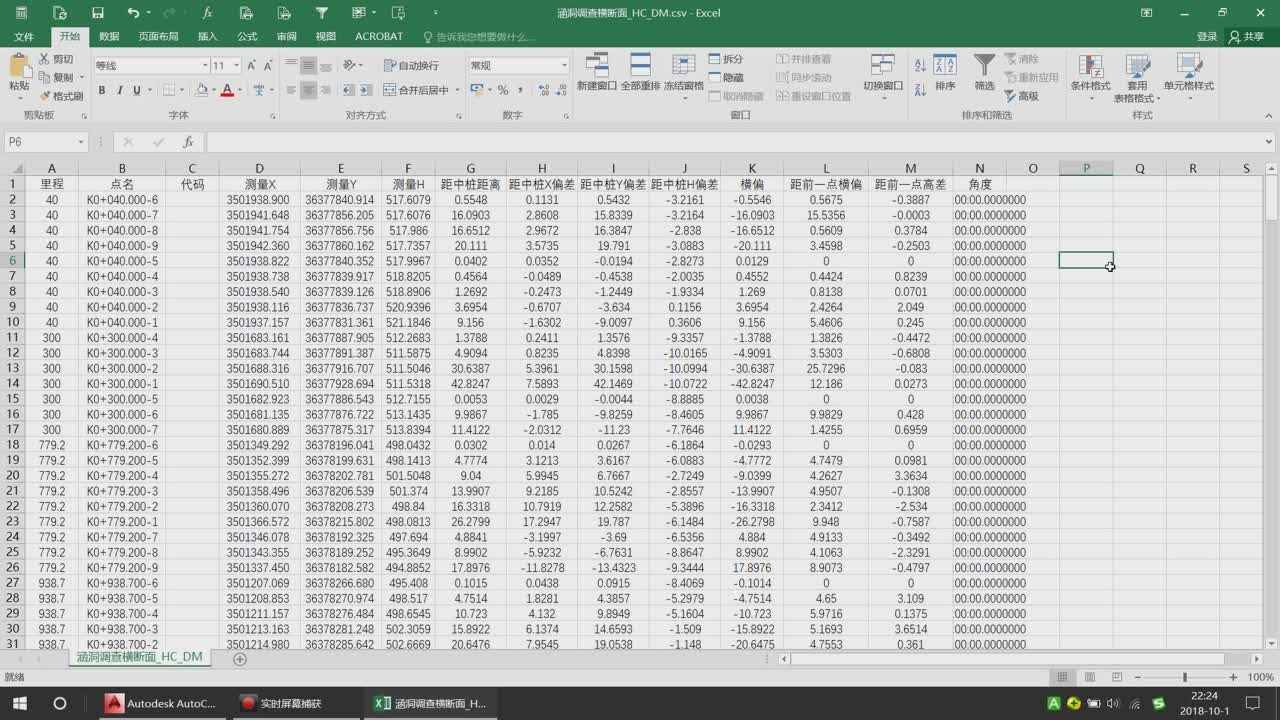Switch to 数据 (Data) tab
The image size is (1280, 720).
109,37
